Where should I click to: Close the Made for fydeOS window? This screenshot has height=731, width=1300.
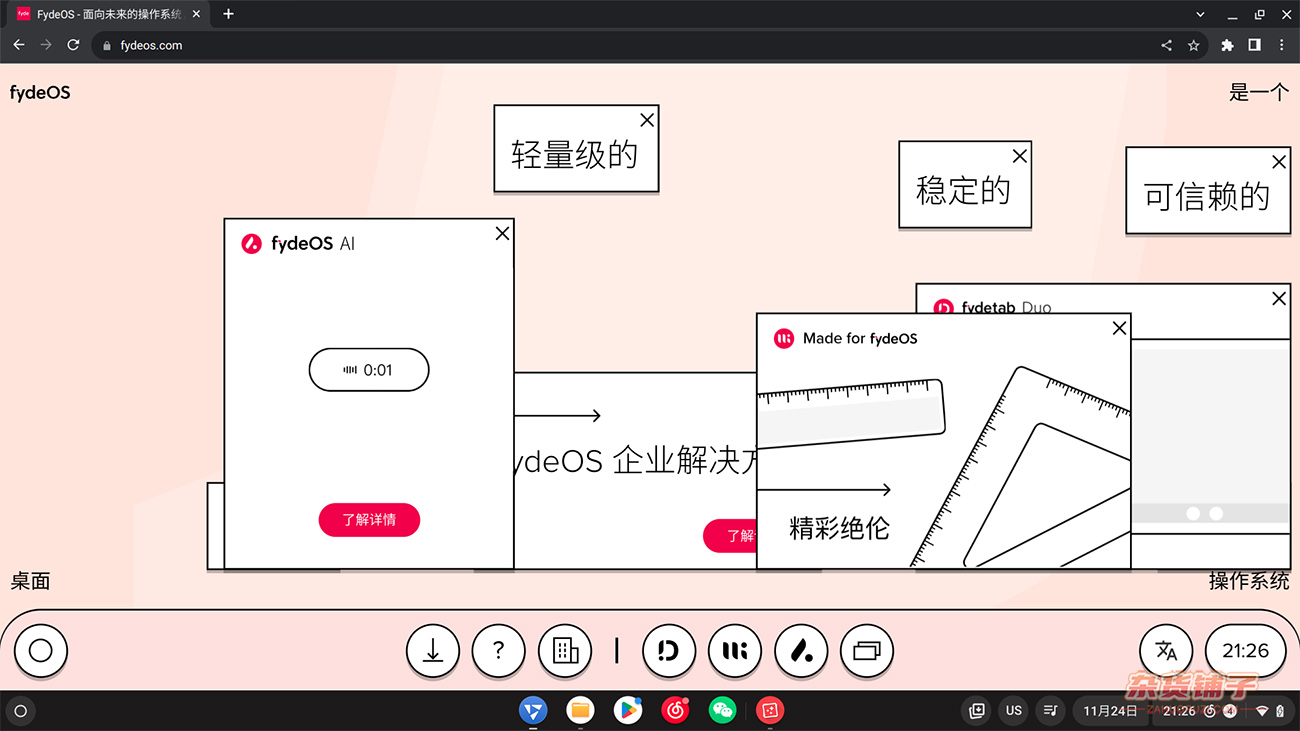pos(1119,328)
